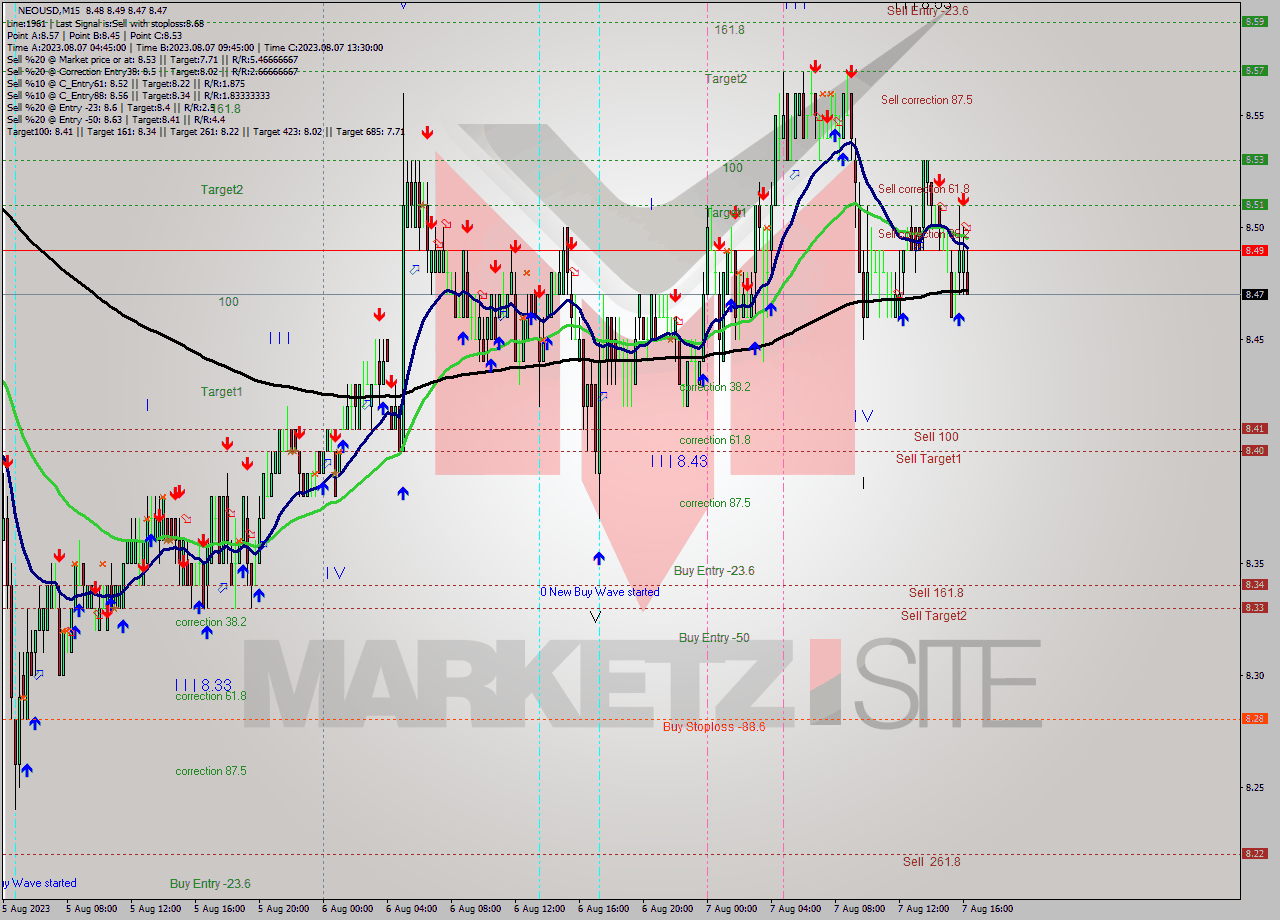Select the 'Sell 100' level label
Image resolution: width=1280 pixels, height=920 pixels.
click(936, 437)
